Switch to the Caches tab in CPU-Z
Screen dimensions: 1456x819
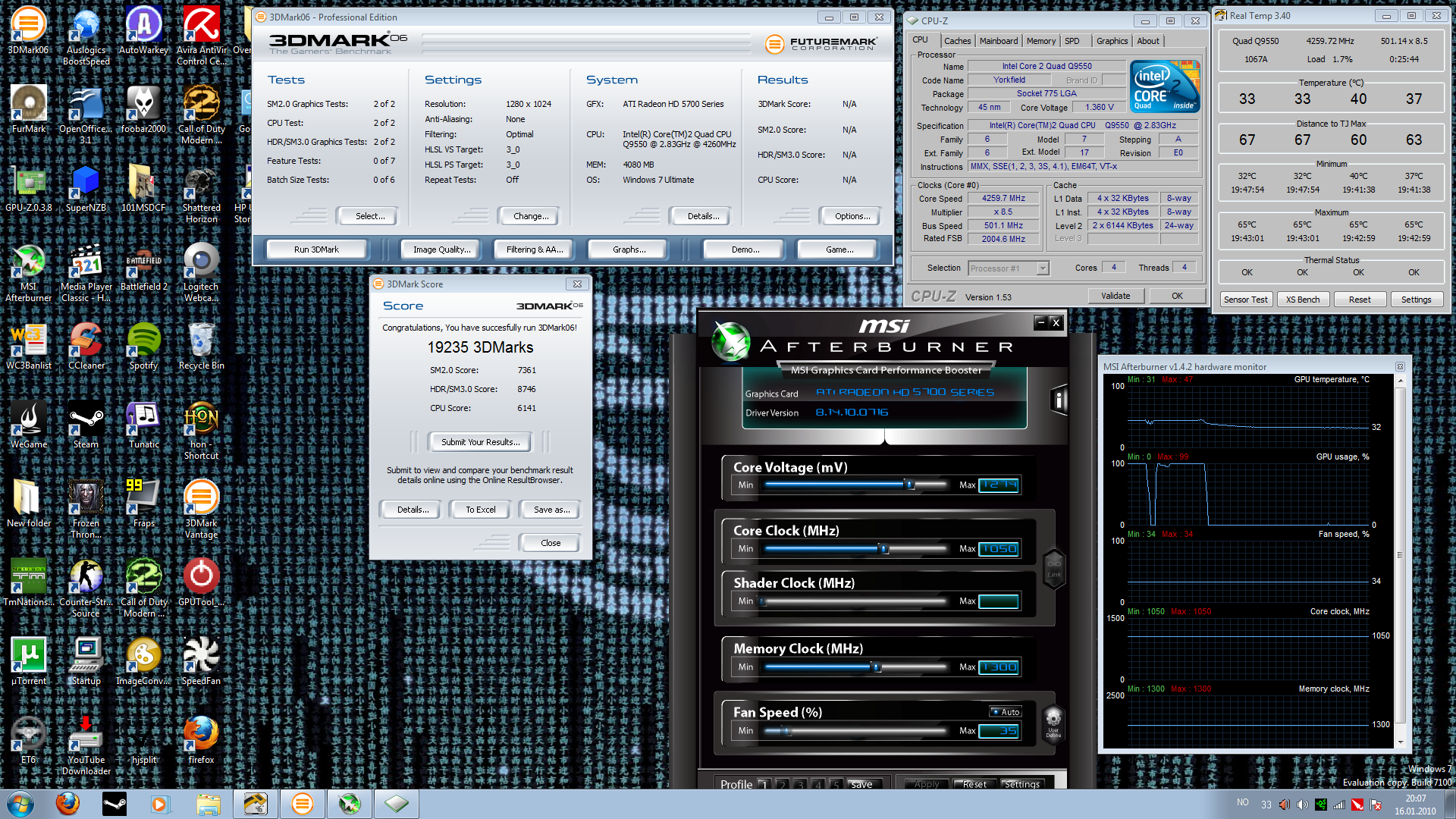(x=957, y=41)
